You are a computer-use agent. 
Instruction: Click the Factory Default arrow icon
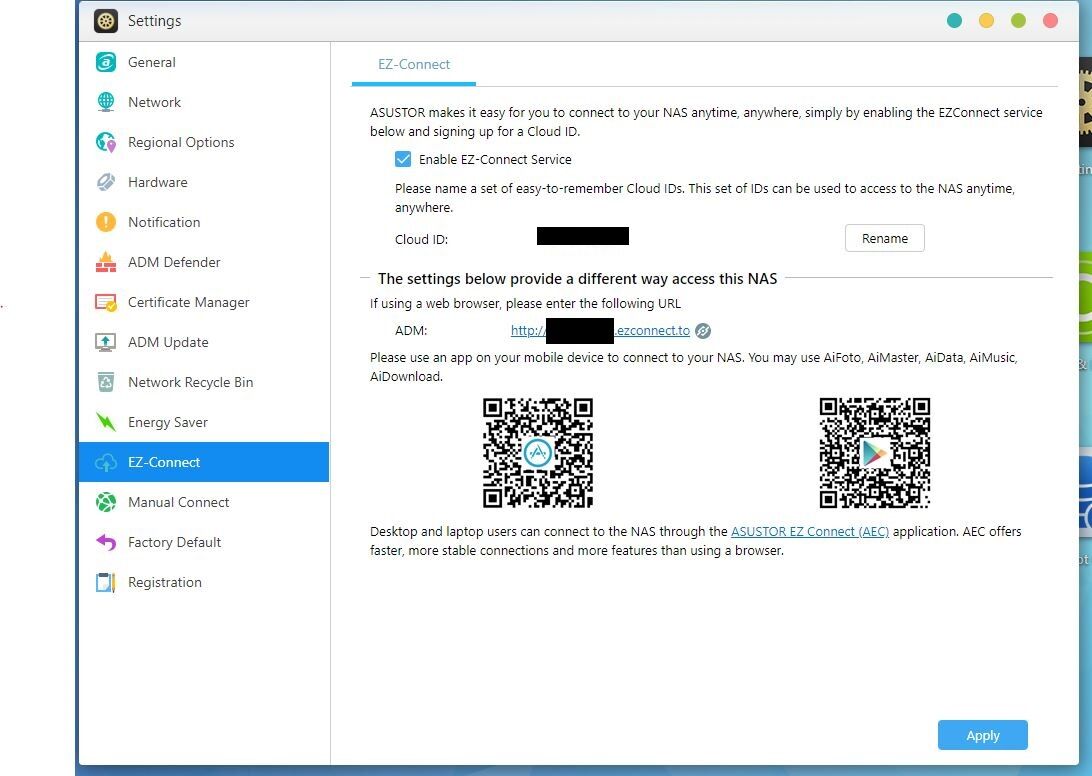tap(106, 542)
